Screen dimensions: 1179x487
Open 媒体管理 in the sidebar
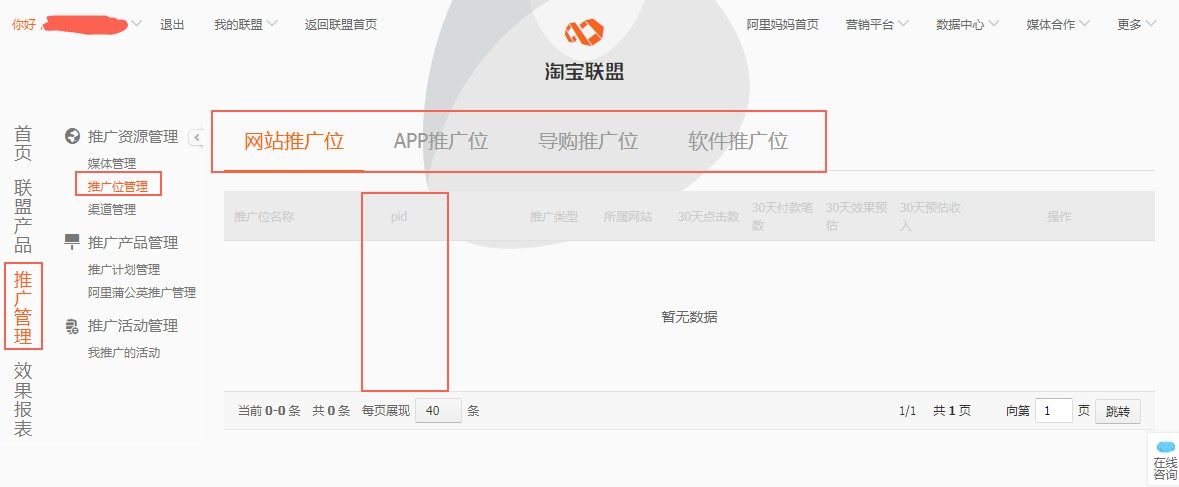112,164
